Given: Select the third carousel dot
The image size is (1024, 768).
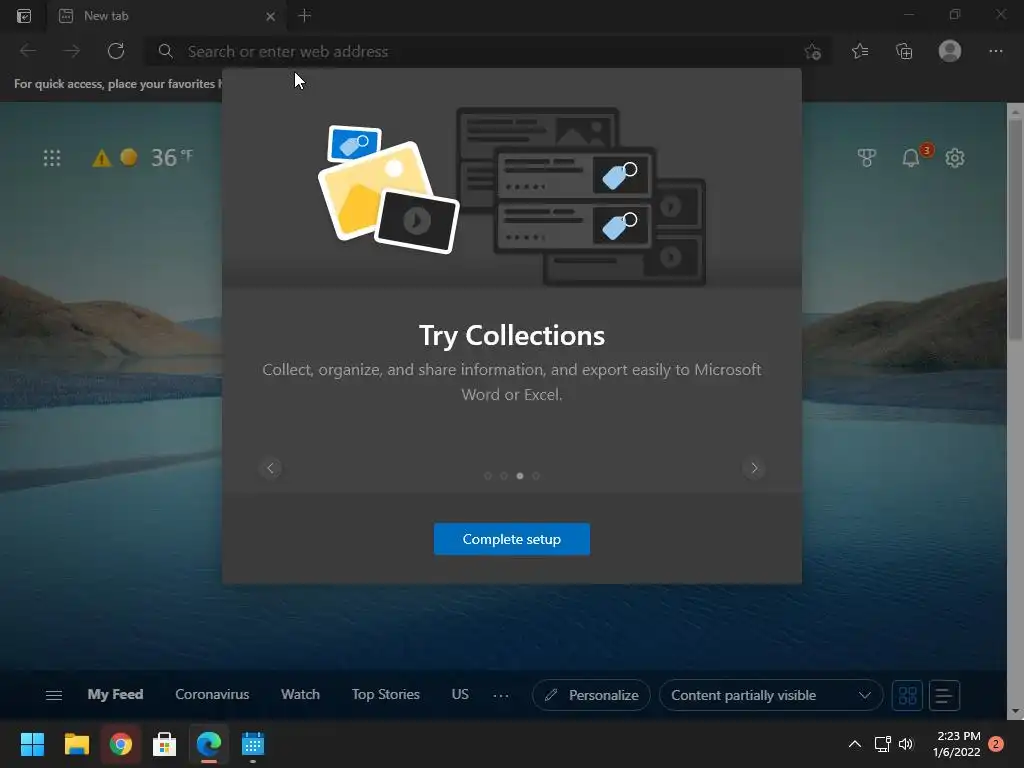Looking at the screenshot, I should [x=520, y=476].
